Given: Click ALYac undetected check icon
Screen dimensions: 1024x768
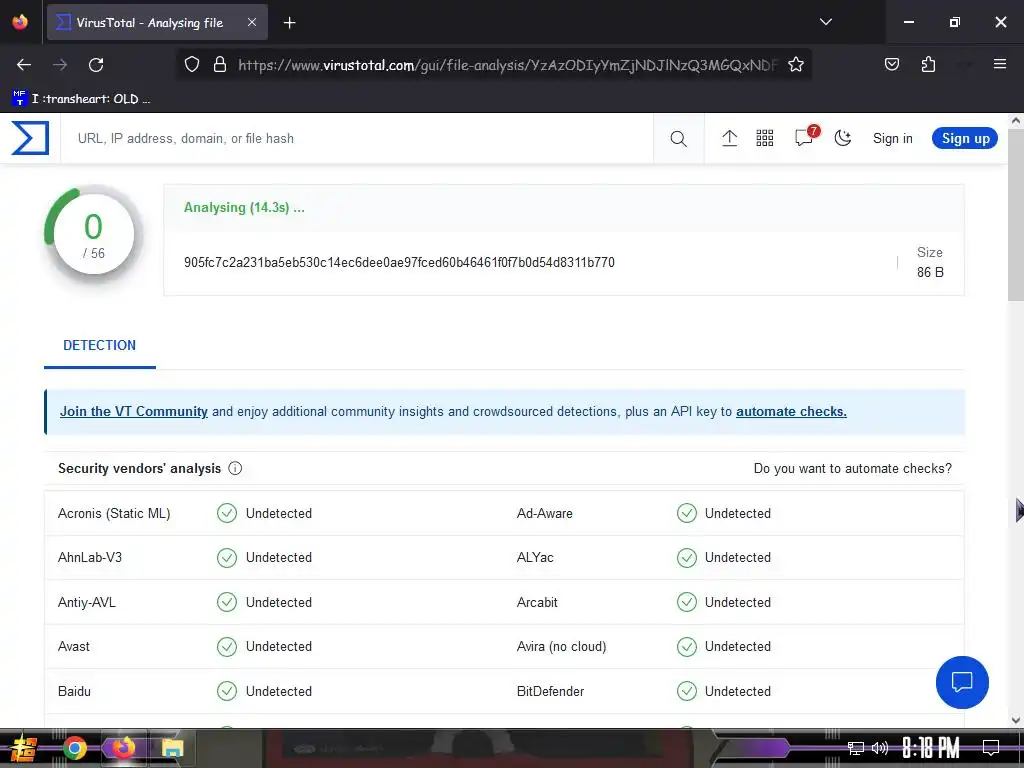Looking at the screenshot, I should (686, 558).
